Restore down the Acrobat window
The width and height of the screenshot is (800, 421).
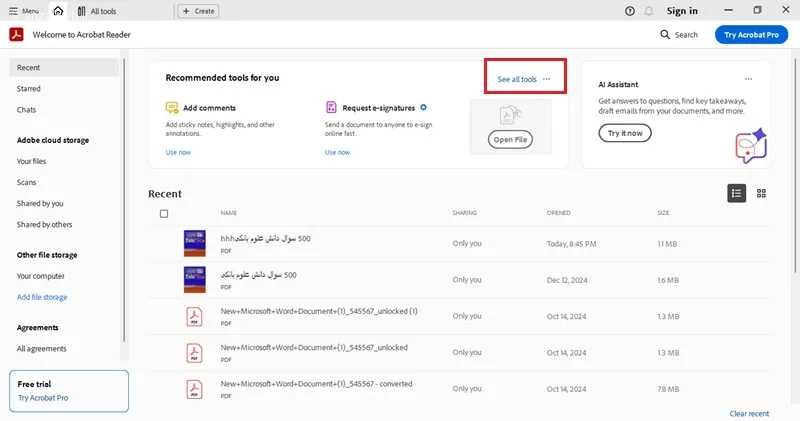coord(757,10)
